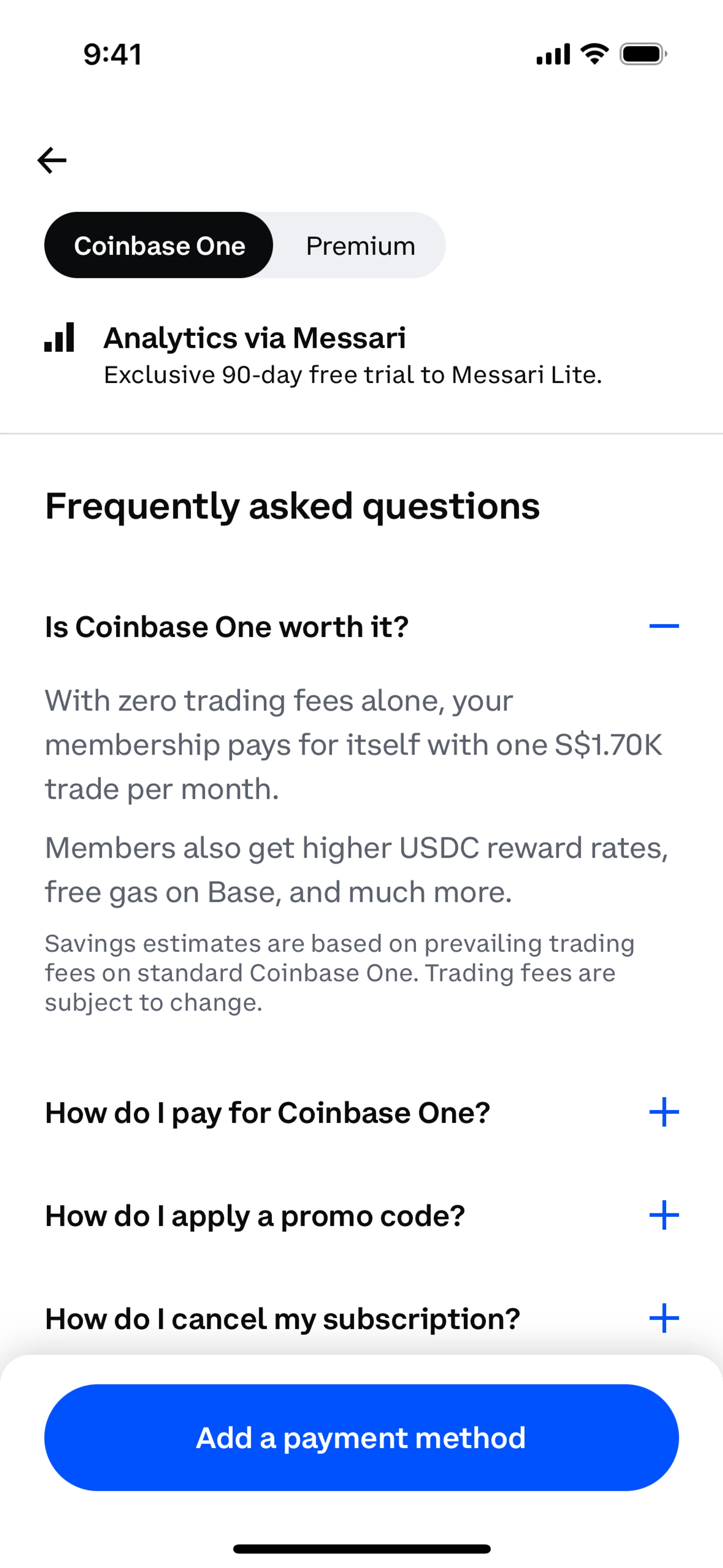Tap the Wi-Fi status icon
723x1568 pixels.
click(x=595, y=54)
